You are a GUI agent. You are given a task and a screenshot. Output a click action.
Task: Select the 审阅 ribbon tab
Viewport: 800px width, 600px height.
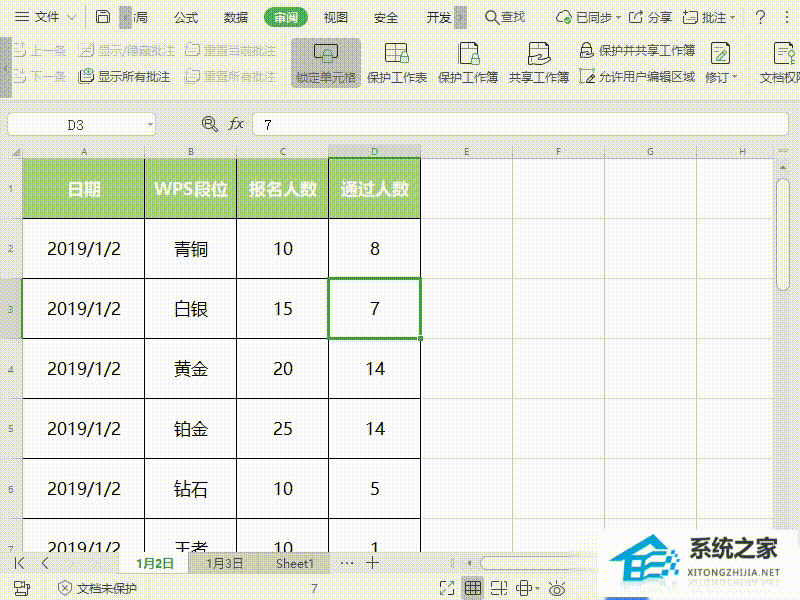[x=286, y=17]
